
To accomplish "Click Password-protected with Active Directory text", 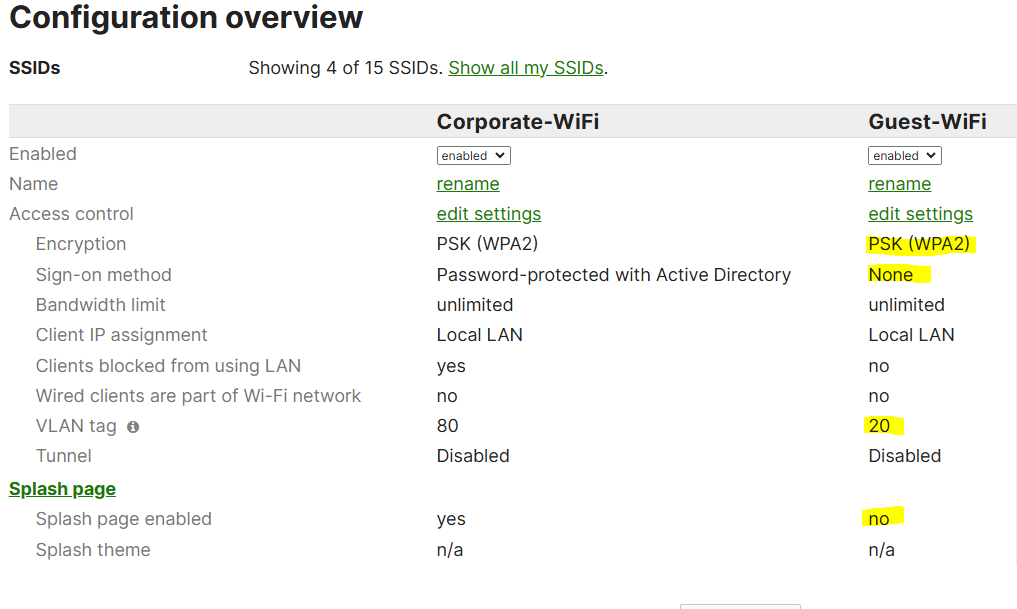I will (x=614, y=275).
